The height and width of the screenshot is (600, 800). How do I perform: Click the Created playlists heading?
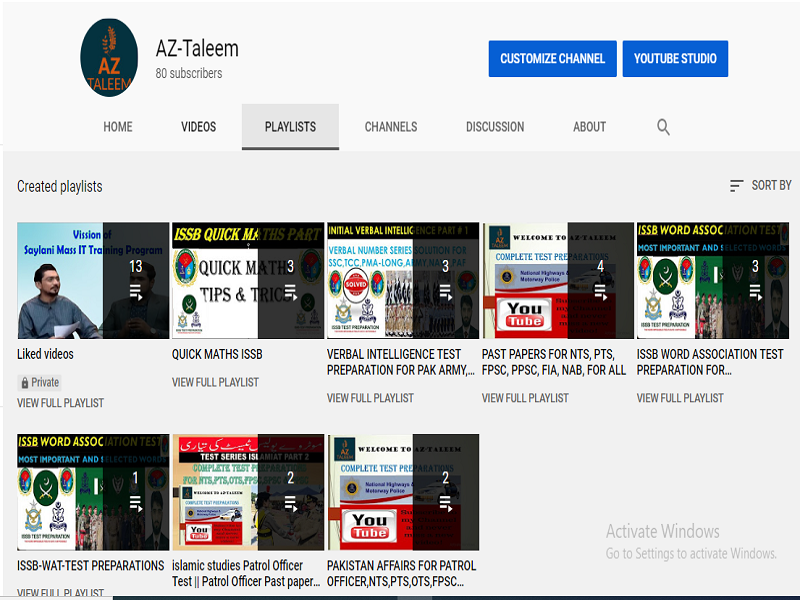point(60,187)
